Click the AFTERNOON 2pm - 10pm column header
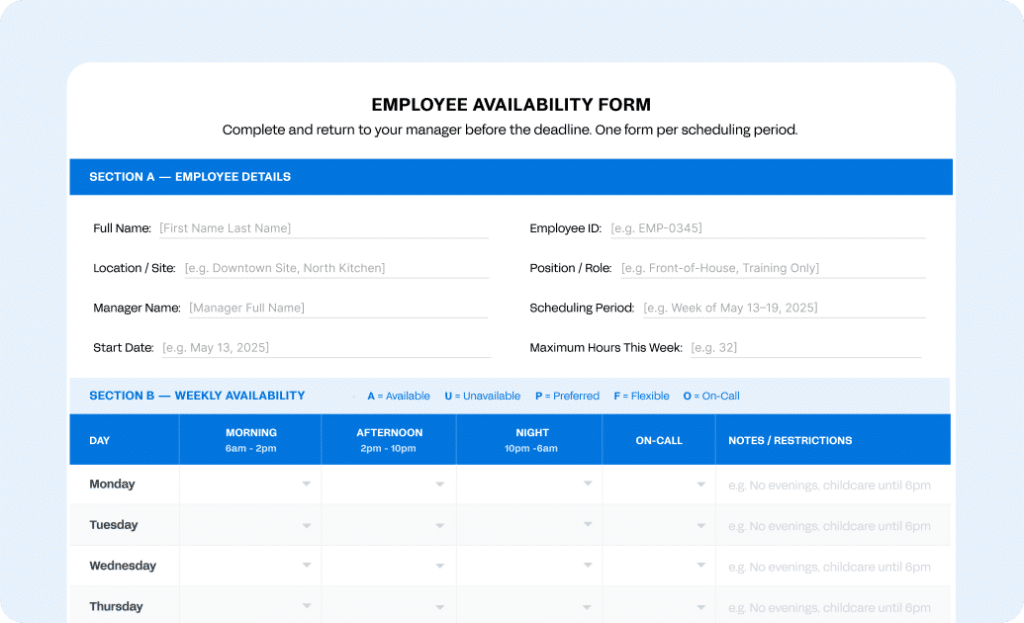This screenshot has height=623, width=1024. pos(389,439)
